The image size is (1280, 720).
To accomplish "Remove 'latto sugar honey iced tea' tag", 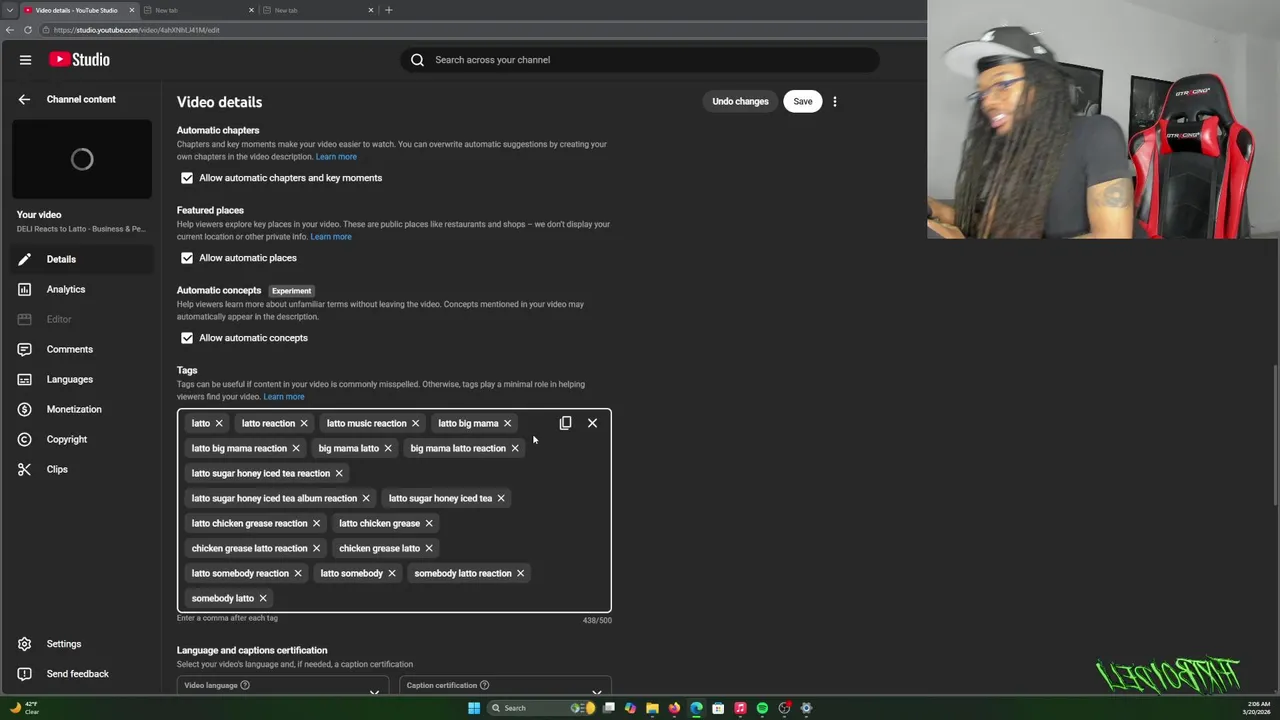I will click(501, 498).
